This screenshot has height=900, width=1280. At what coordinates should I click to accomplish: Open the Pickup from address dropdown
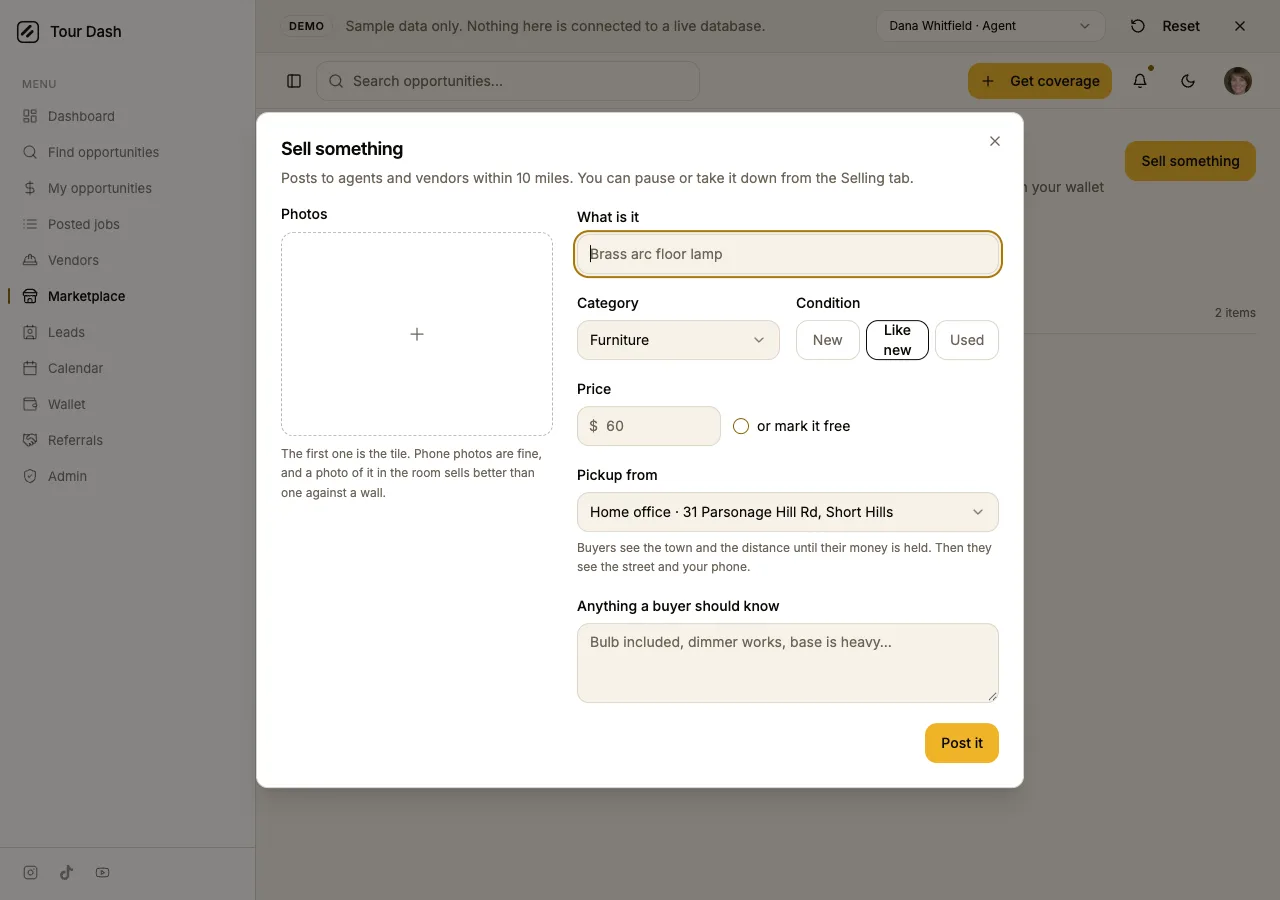788,512
